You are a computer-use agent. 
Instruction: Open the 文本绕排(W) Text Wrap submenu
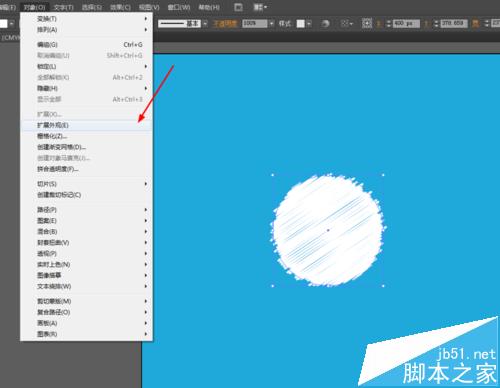tap(87, 286)
